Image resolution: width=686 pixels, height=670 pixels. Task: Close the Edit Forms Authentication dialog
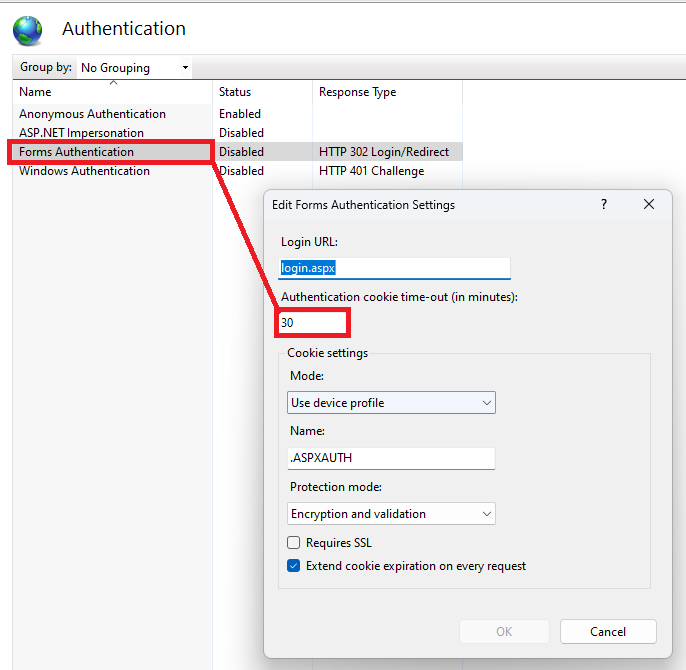point(649,204)
